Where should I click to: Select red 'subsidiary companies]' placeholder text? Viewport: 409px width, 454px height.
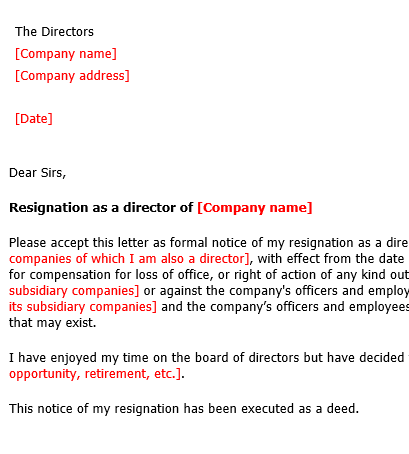[74, 291]
